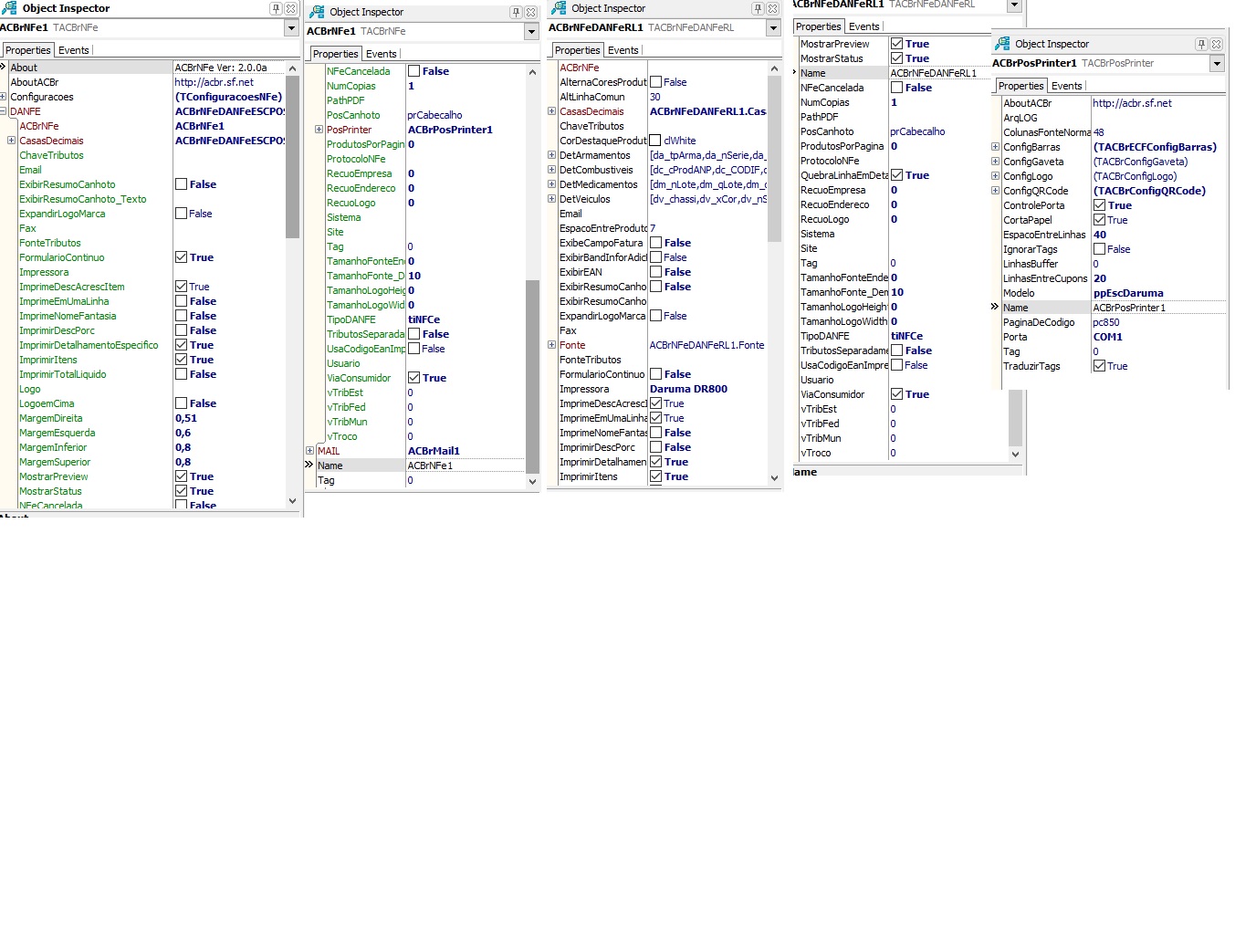Open the component dropdown in the second inspector

pos(531,32)
